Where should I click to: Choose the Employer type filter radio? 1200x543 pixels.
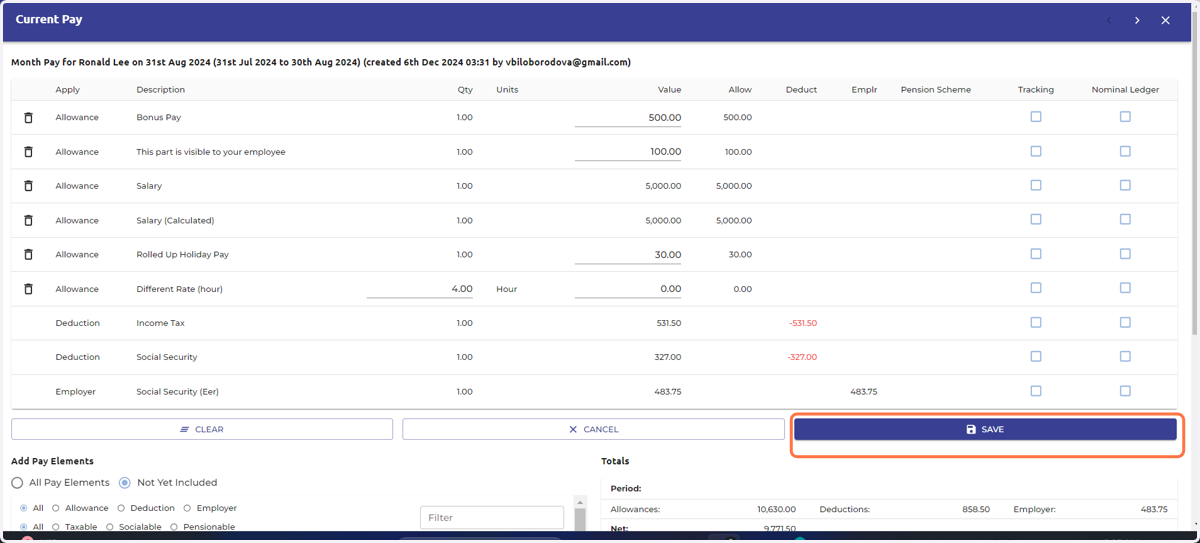(x=188, y=508)
